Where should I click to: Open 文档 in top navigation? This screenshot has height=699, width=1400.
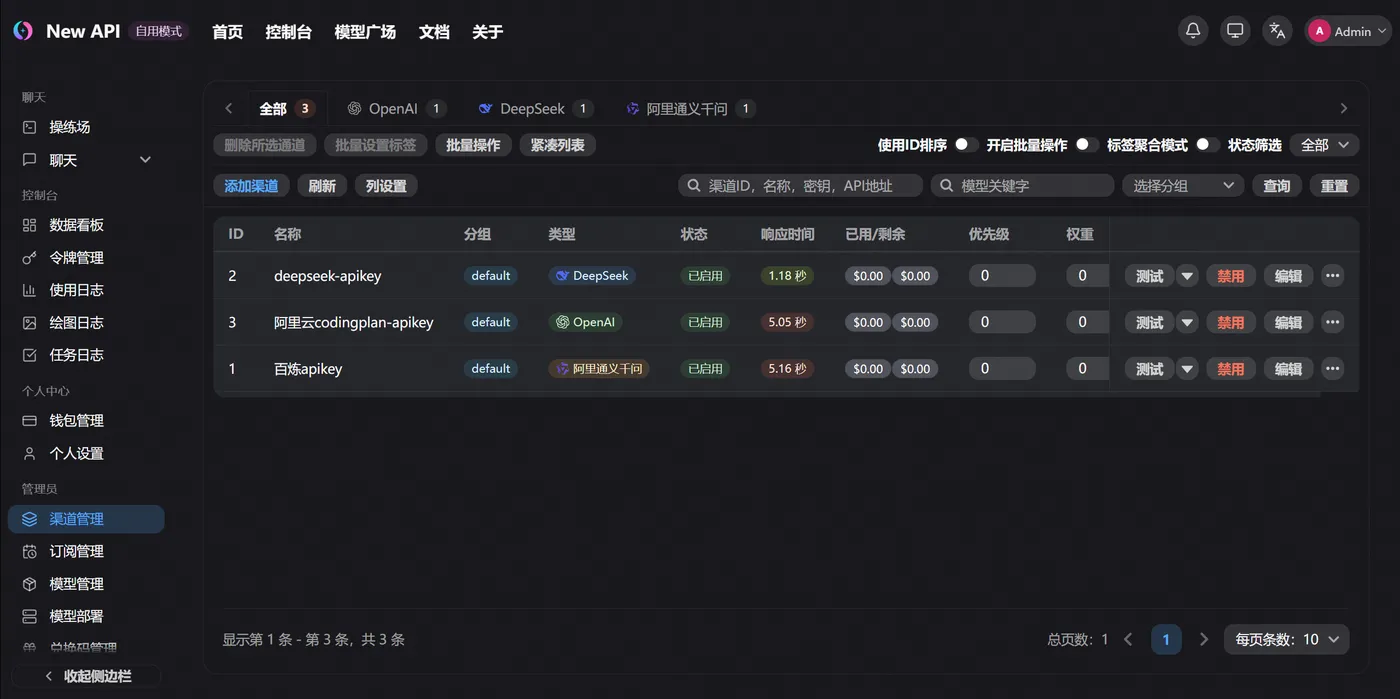tap(434, 32)
